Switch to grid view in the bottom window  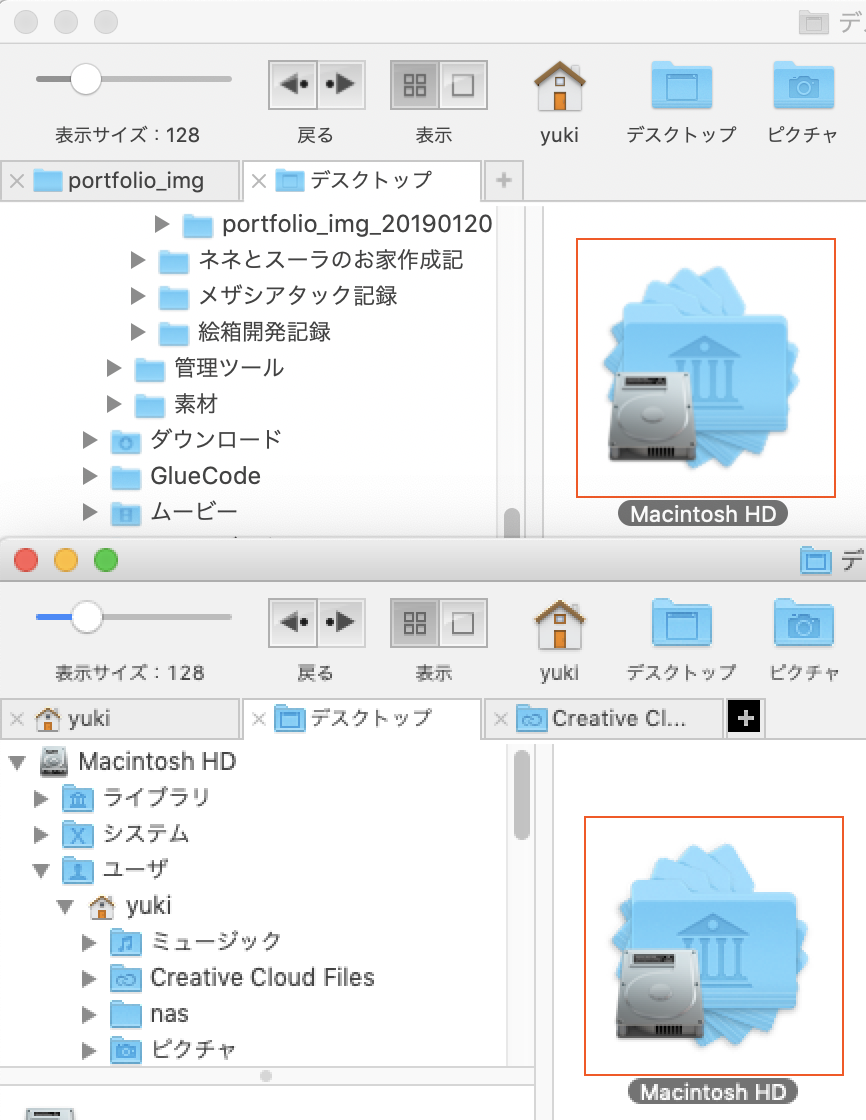[x=414, y=623]
